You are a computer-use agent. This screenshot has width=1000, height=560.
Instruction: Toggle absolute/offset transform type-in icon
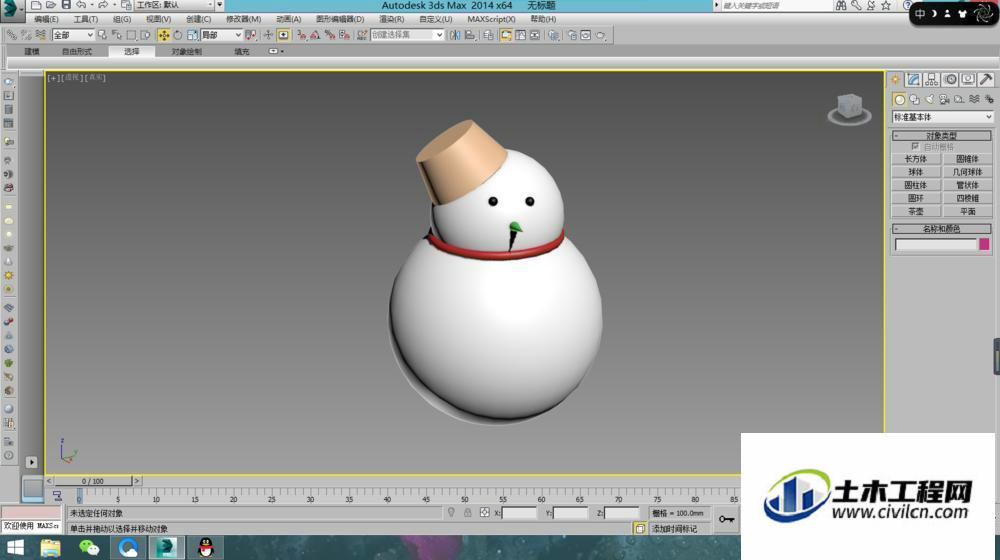tap(485, 512)
